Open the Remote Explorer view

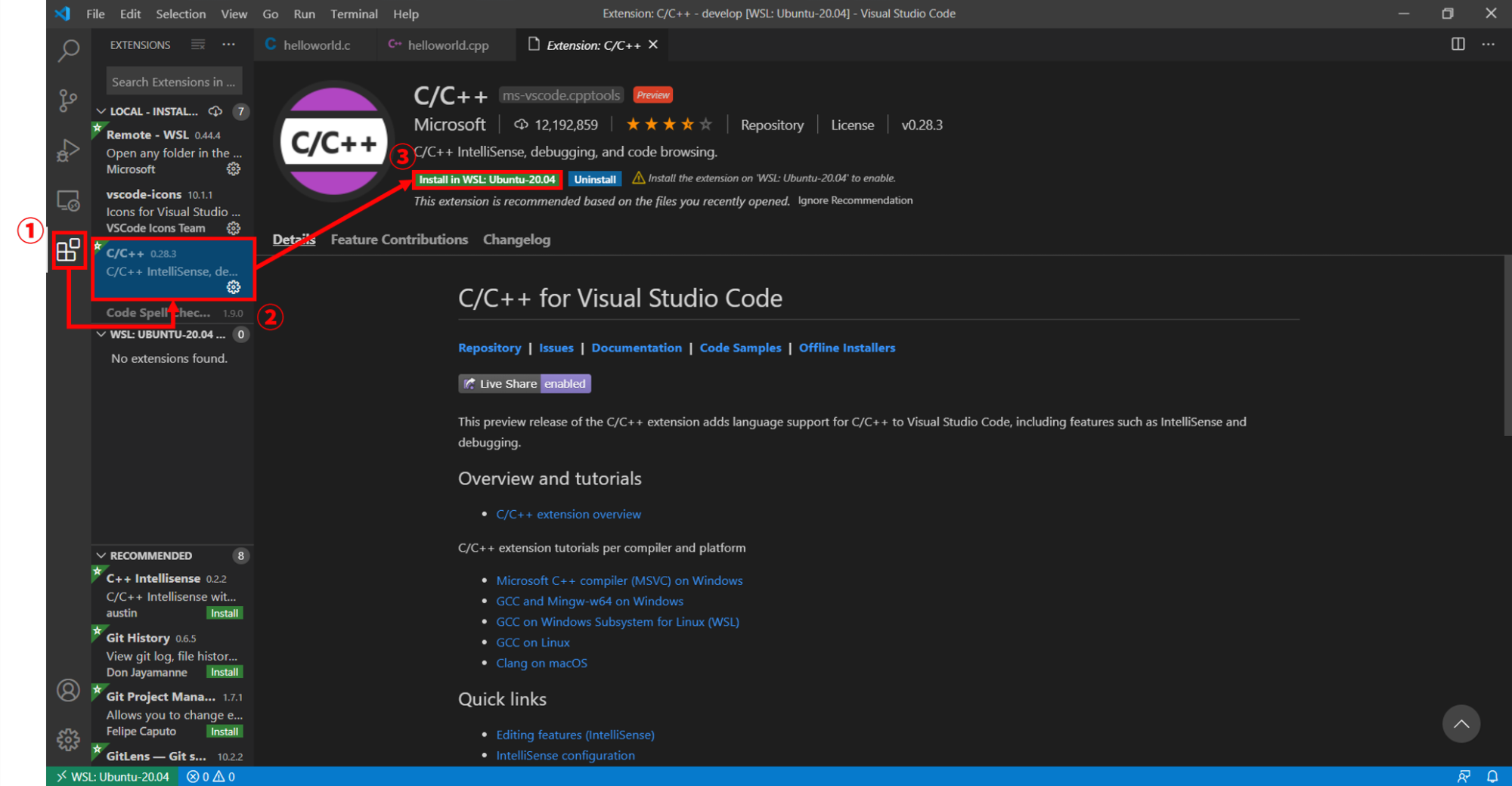[68, 200]
